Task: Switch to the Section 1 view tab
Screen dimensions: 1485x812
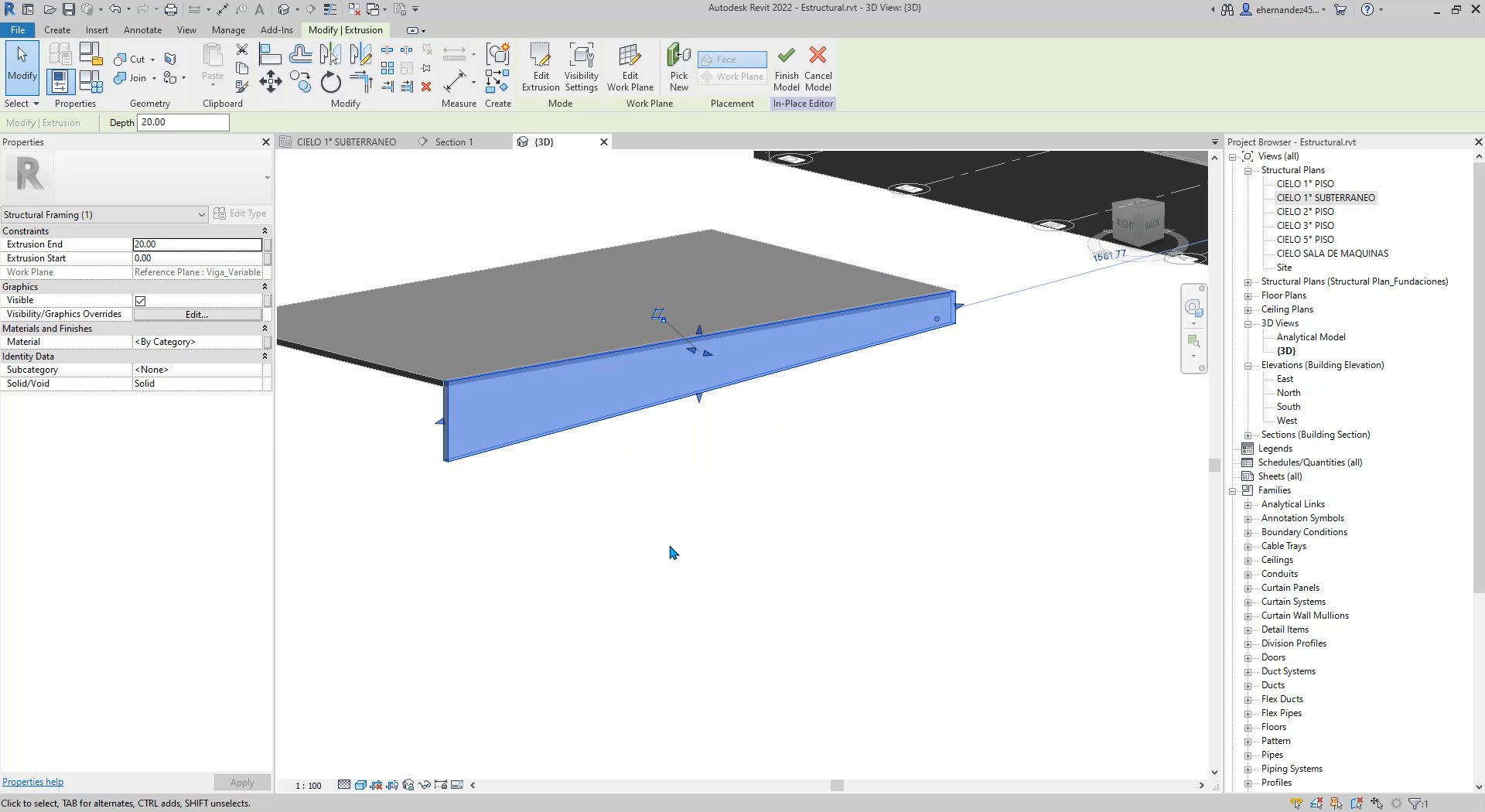Action: pyautogui.click(x=453, y=142)
